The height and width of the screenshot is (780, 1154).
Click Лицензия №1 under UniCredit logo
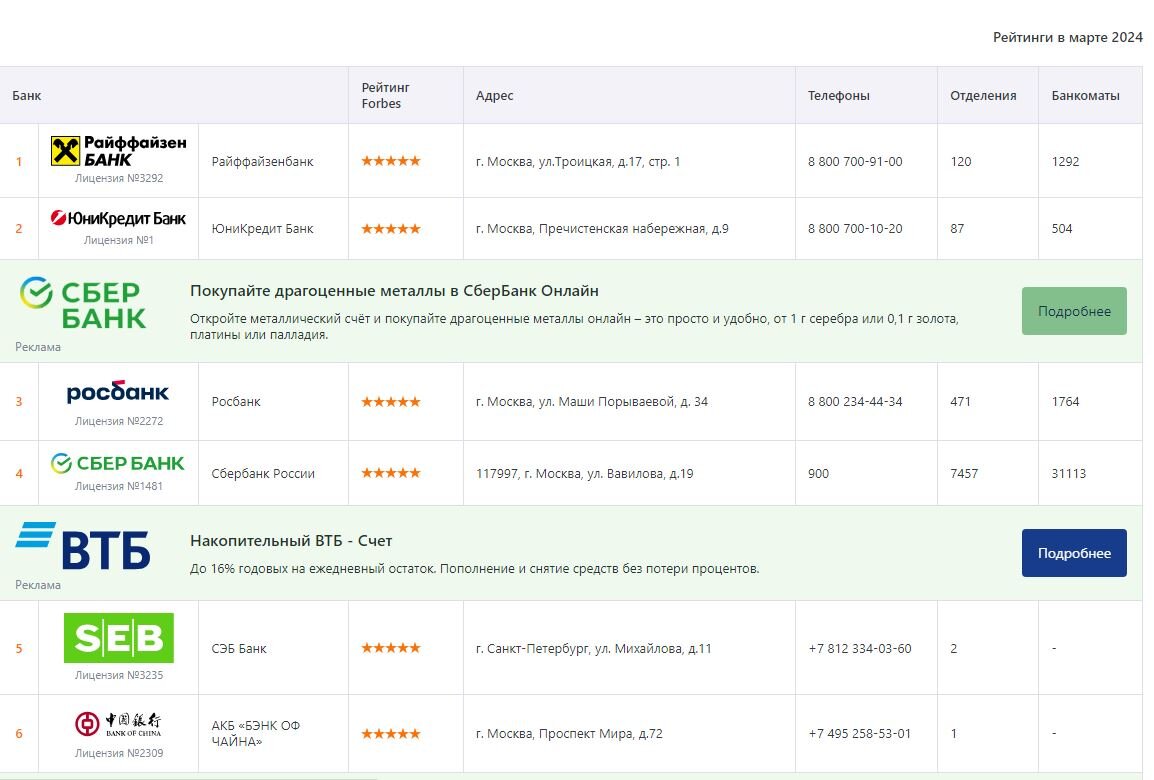pyautogui.click(x=118, y=241)
